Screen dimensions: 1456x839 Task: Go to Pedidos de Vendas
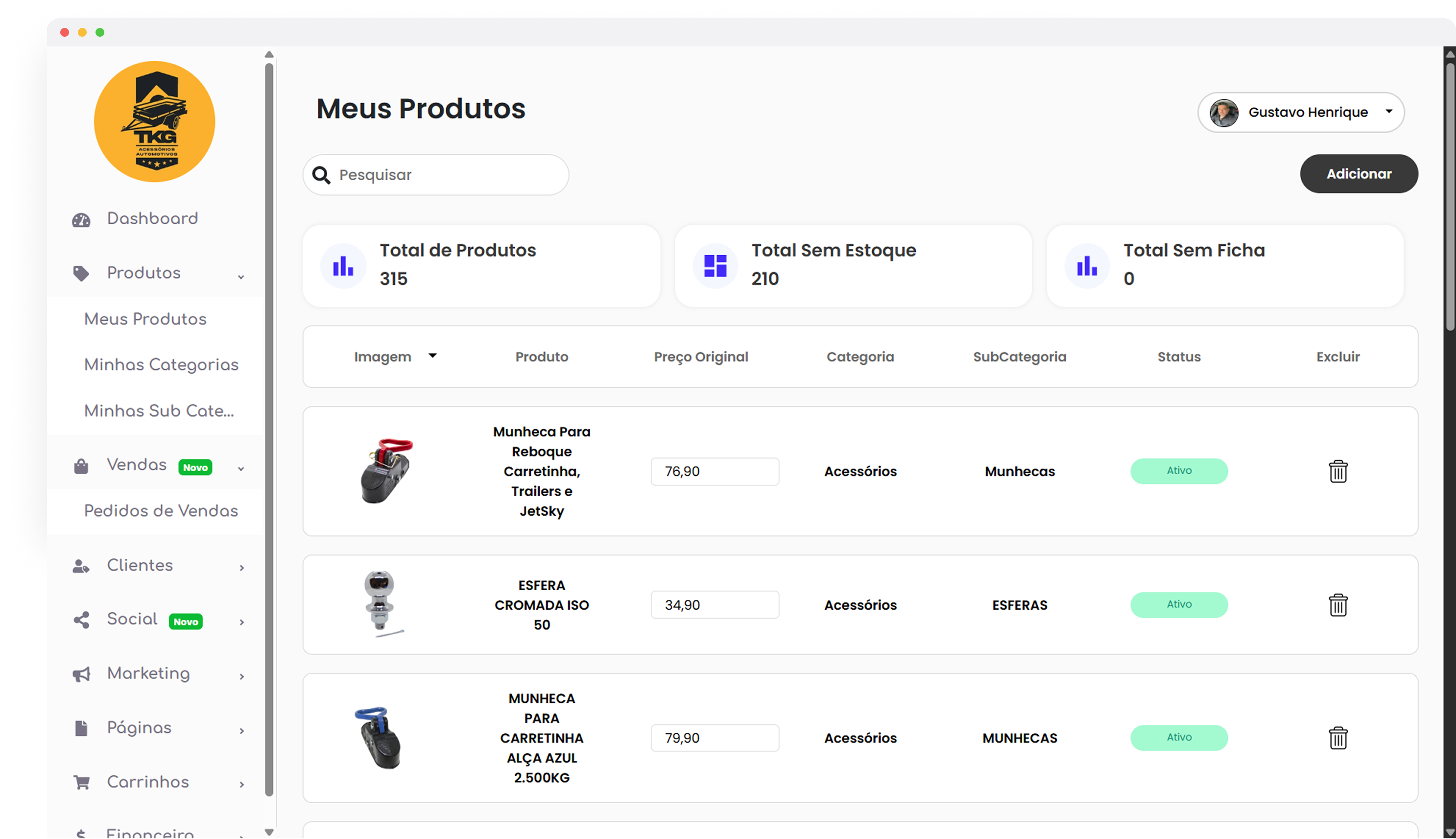pyautogui.click(x=161, y=511)
